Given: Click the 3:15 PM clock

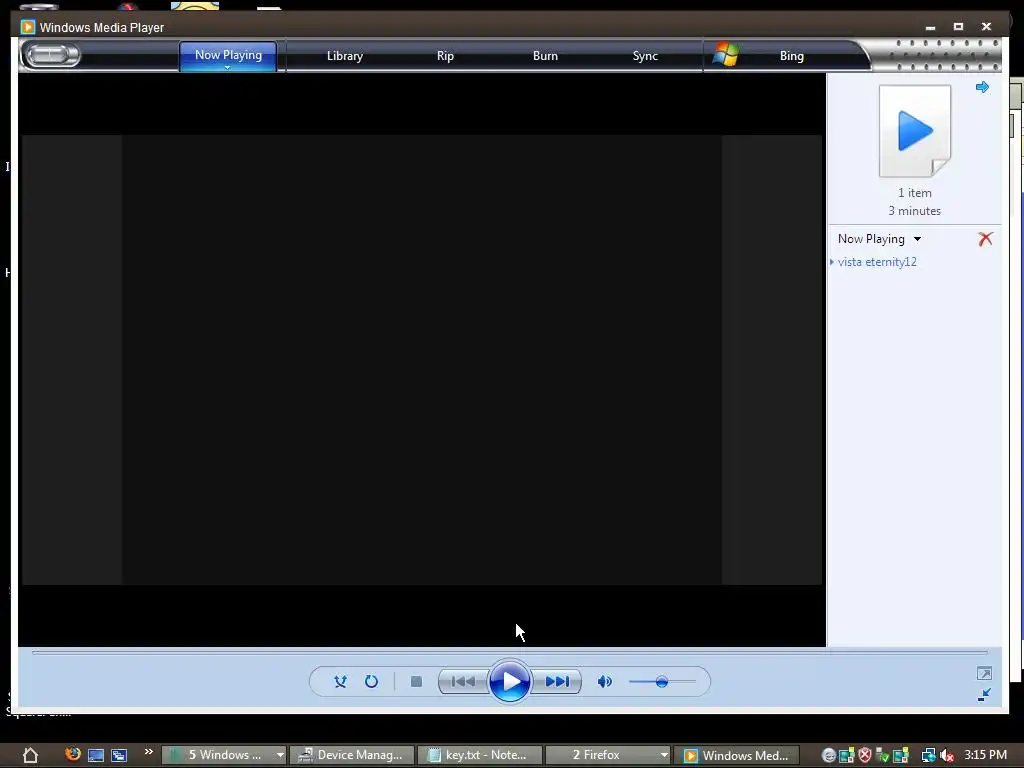Looking at the screenshot, I should [x=985, y=755].
